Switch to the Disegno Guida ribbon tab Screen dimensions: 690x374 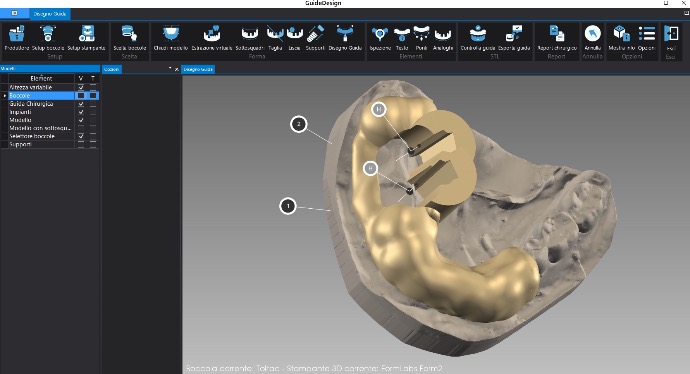[x=49, y=14]
